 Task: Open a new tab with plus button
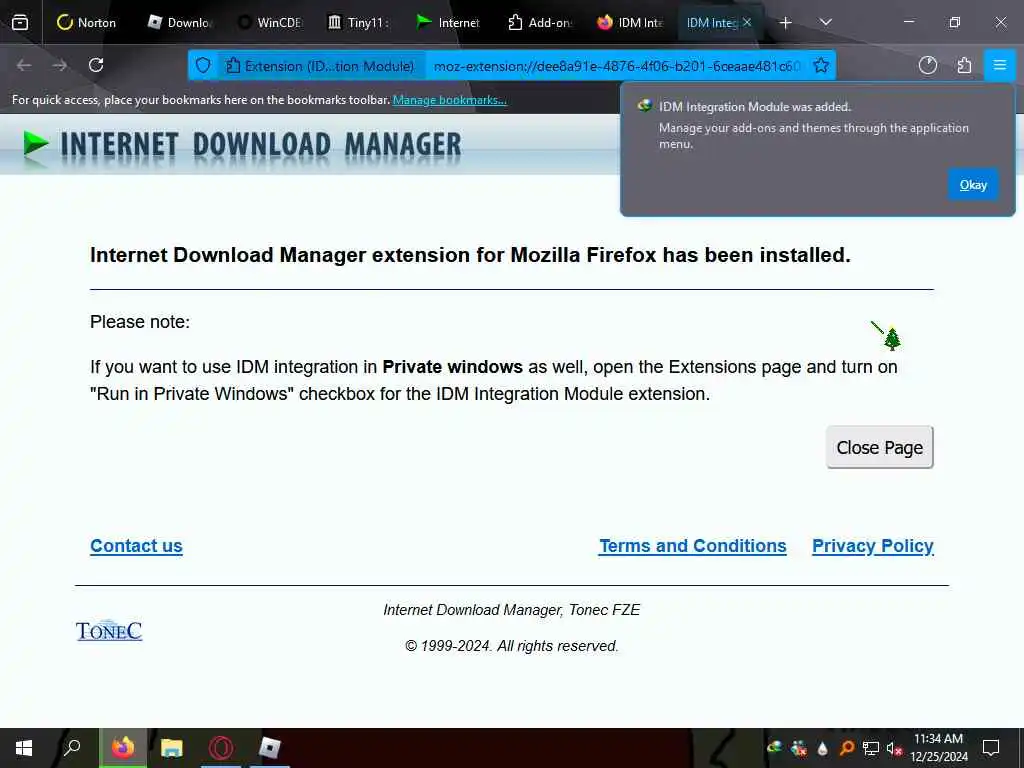pos(786,23)
